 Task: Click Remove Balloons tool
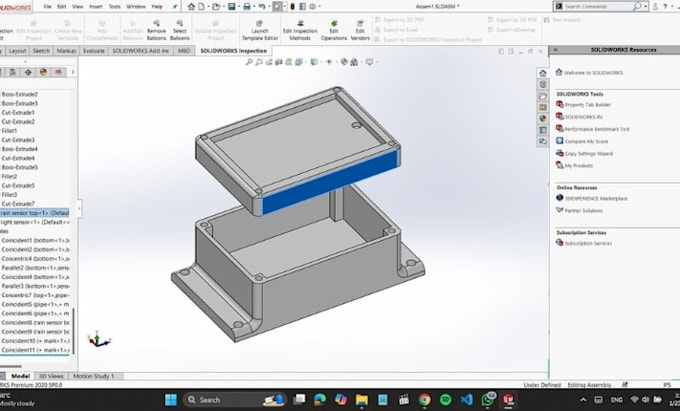[156, 30]
